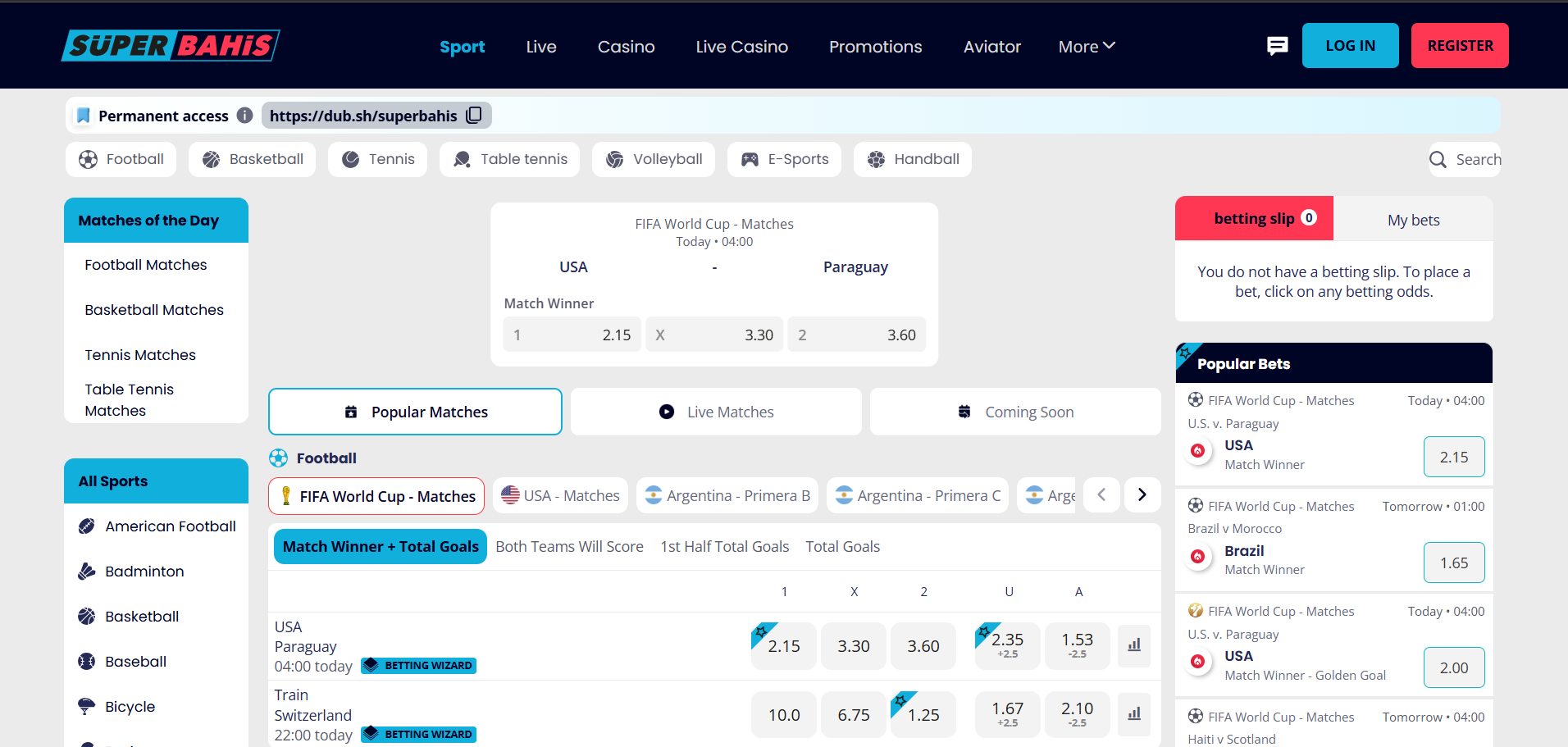Screen dimensions: 1568x747
Task: Filter by Volleyball chip
Action: (653, 159)
